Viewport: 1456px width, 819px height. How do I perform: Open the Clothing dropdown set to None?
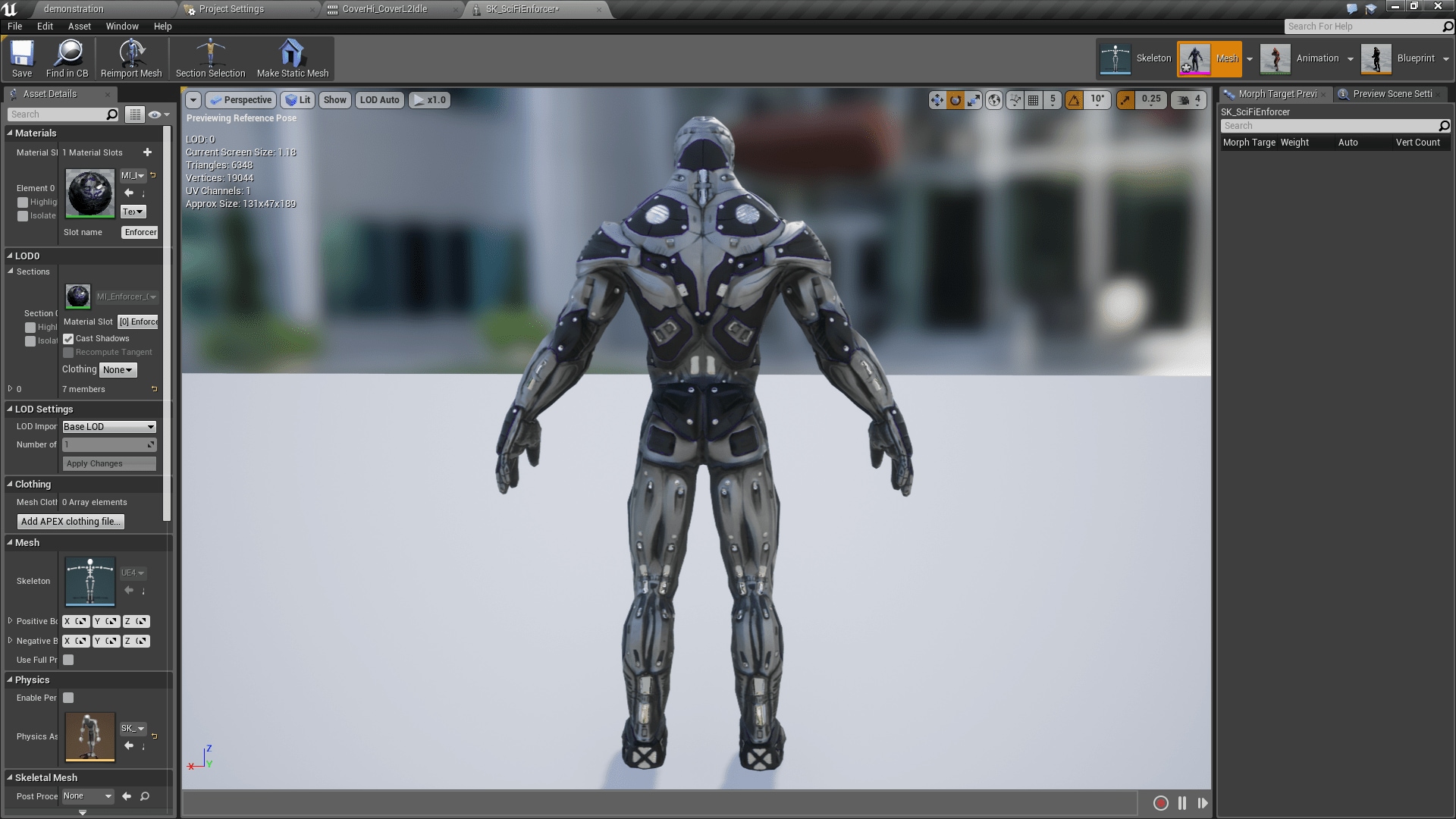118,369
